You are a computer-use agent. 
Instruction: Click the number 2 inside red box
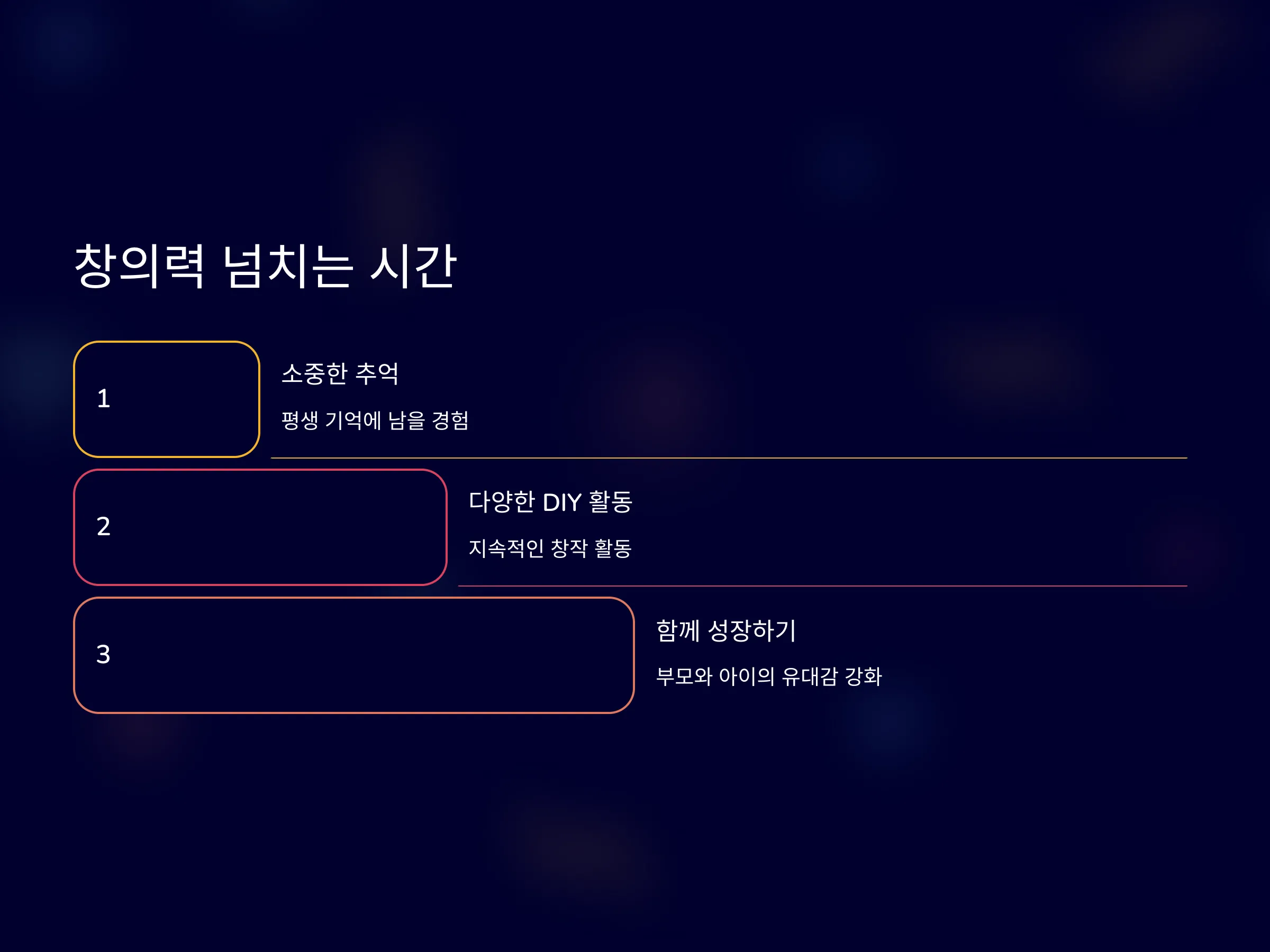(103, 527)
